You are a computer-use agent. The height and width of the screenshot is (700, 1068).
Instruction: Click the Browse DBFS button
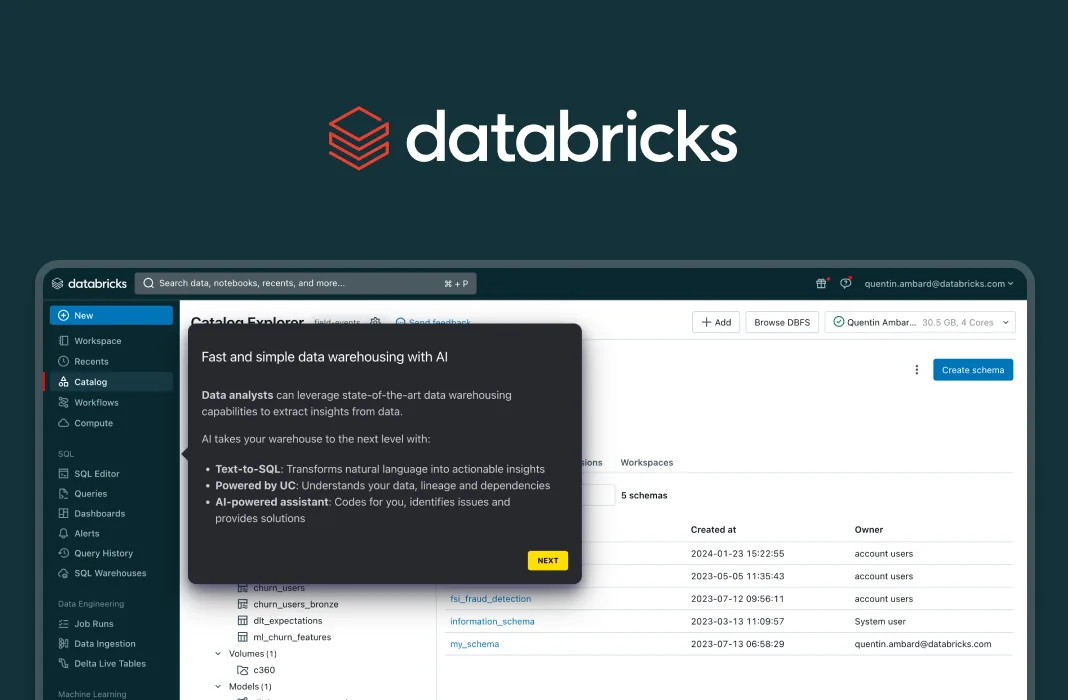coord(782,322)
